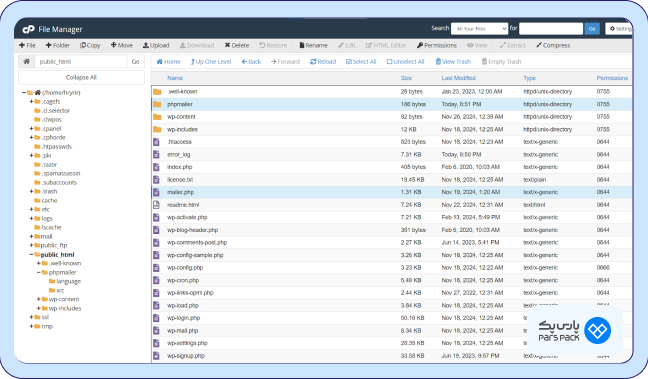Create a new file with +File

click(27, 45)
